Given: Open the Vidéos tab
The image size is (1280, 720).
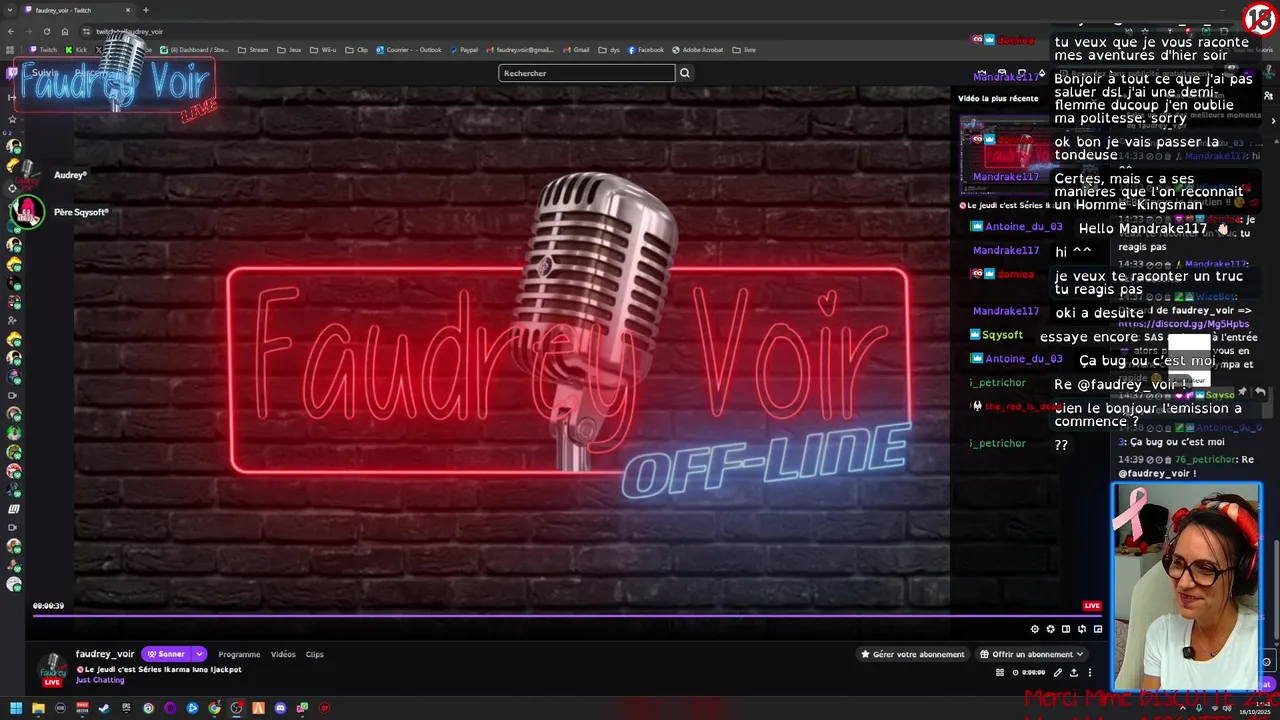Looking at the screenshot, I should pyautogui.click(x=283, y=654).
